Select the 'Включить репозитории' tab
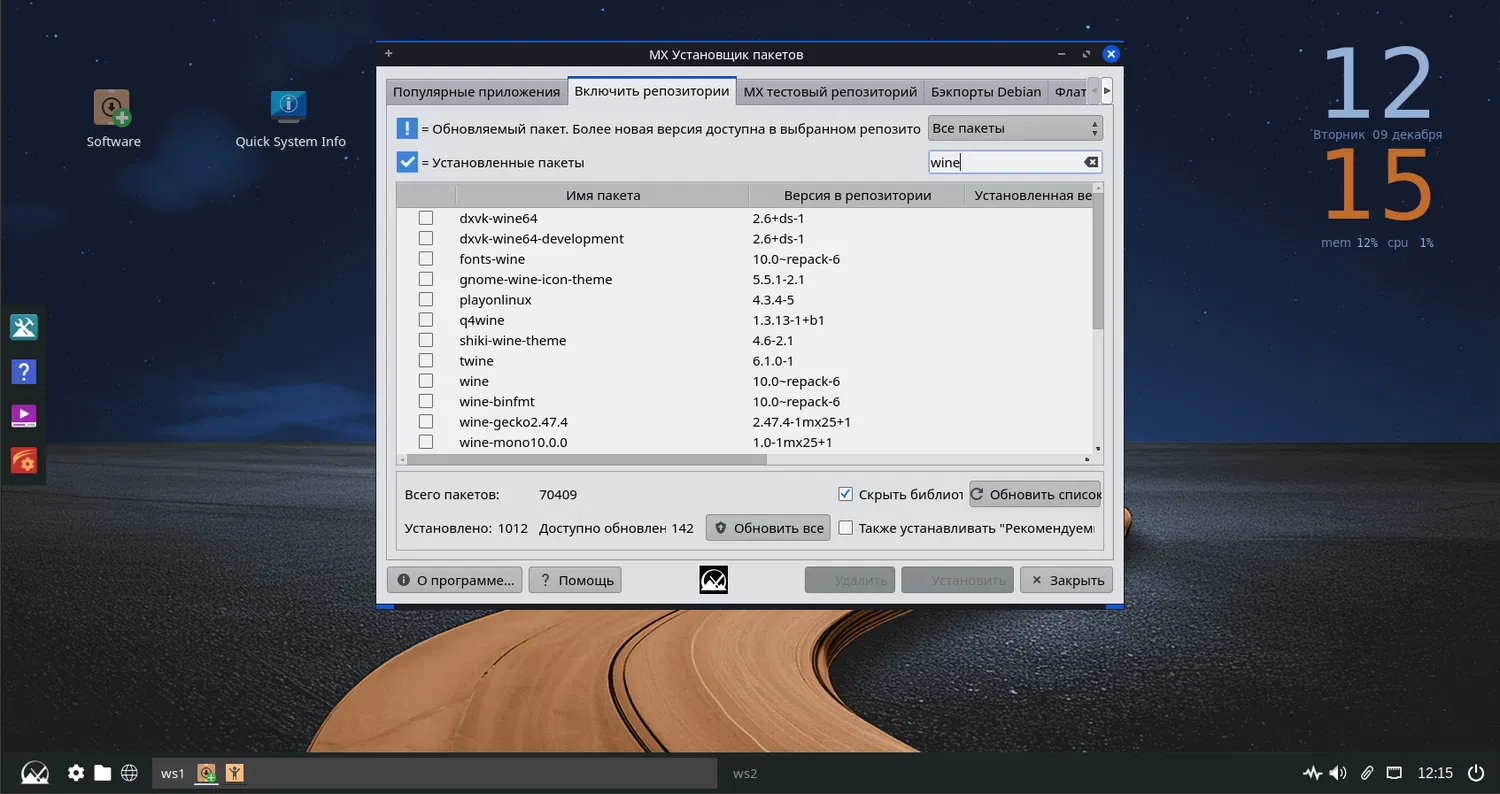1500x794 pixels. [x=652, y=91]
